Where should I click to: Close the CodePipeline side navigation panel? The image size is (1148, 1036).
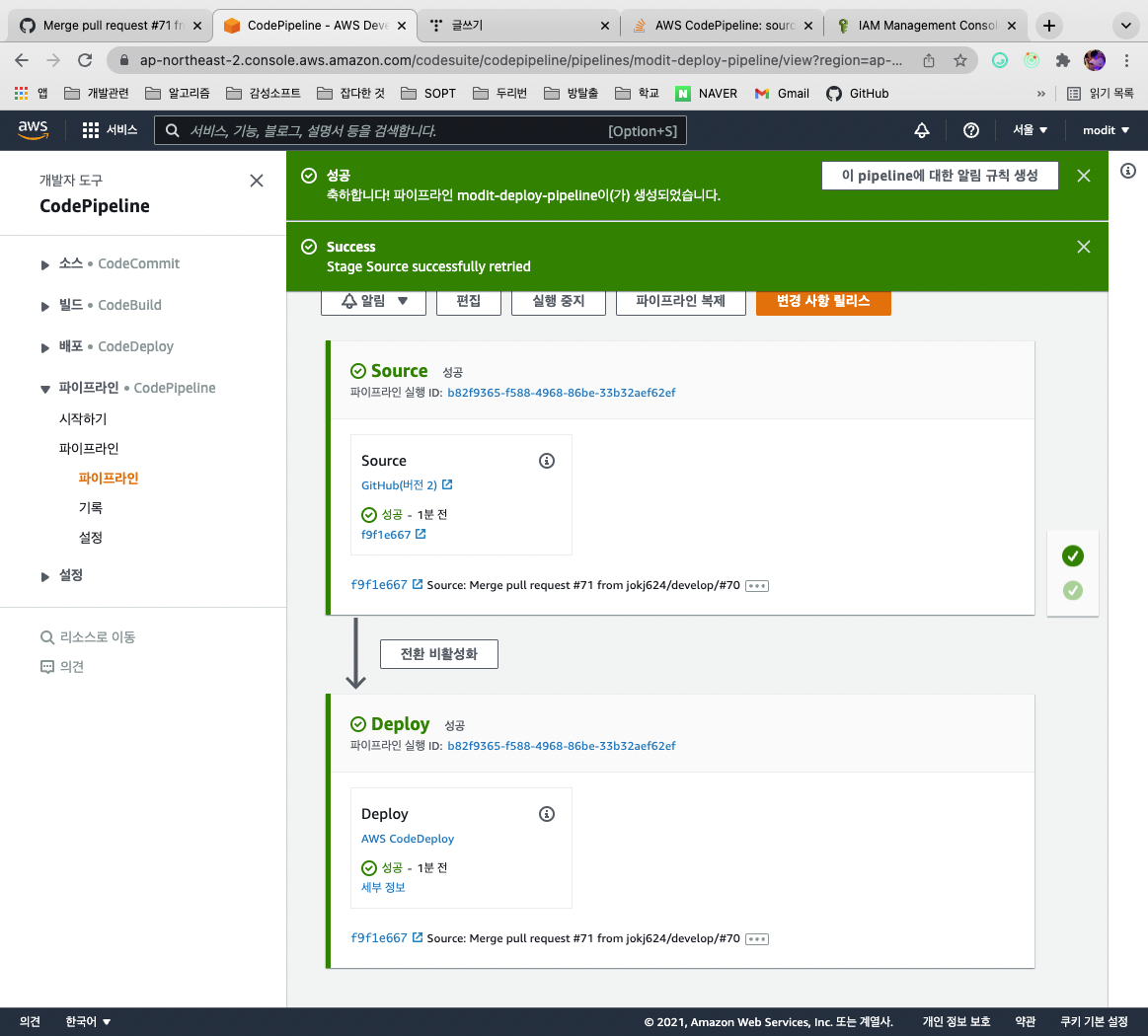tap(257, 181)
